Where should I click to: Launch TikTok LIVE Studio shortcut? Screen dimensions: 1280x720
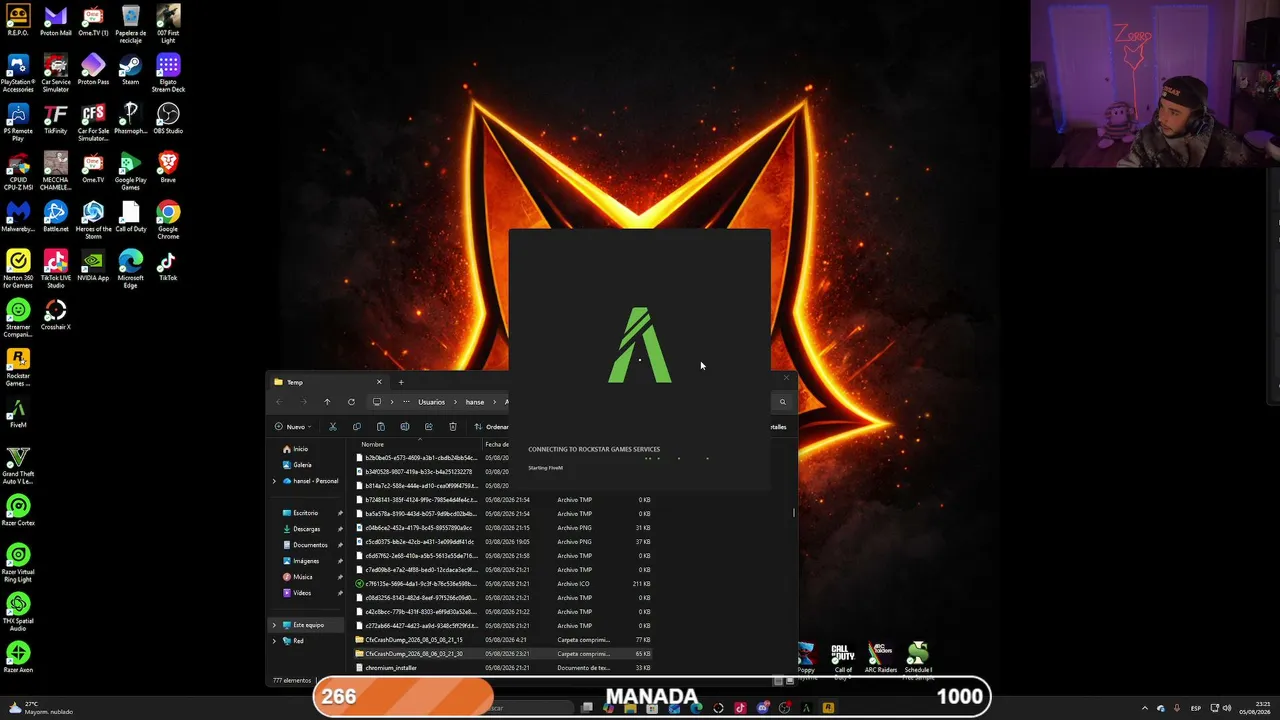[x=56, y=269]
